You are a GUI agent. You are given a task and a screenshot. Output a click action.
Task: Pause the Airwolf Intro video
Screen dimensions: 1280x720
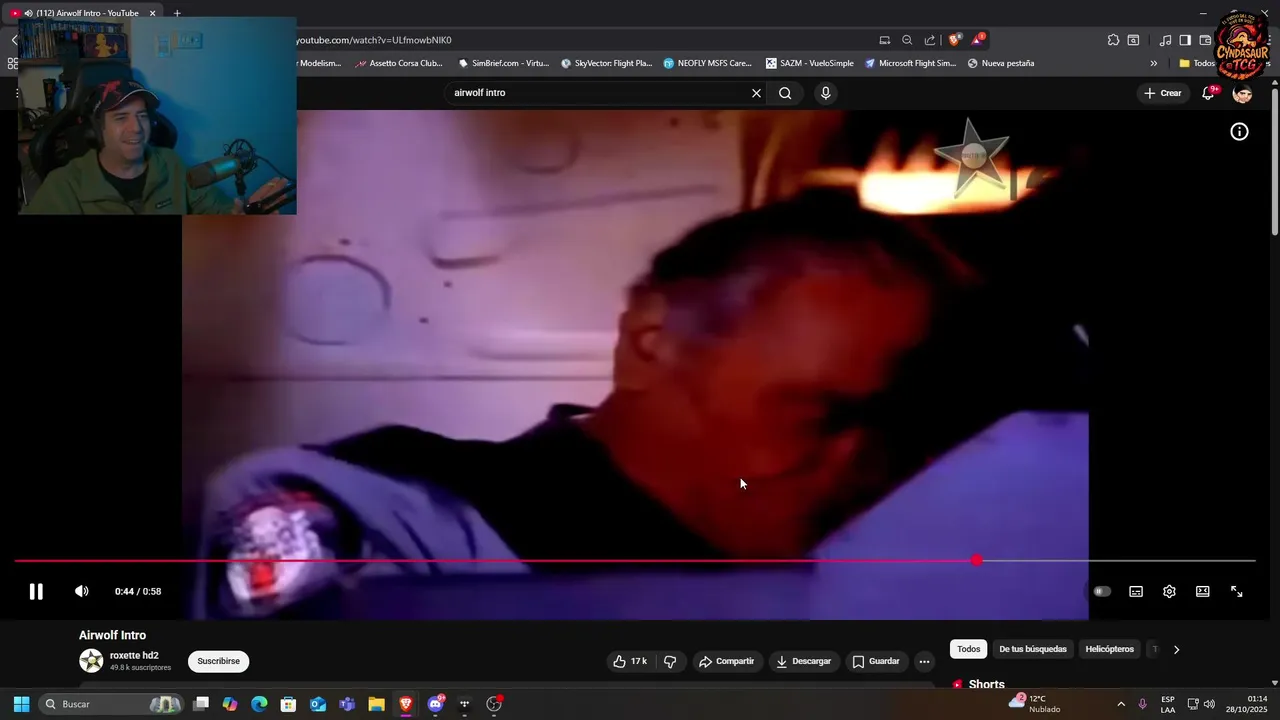(x=36, y=591)
